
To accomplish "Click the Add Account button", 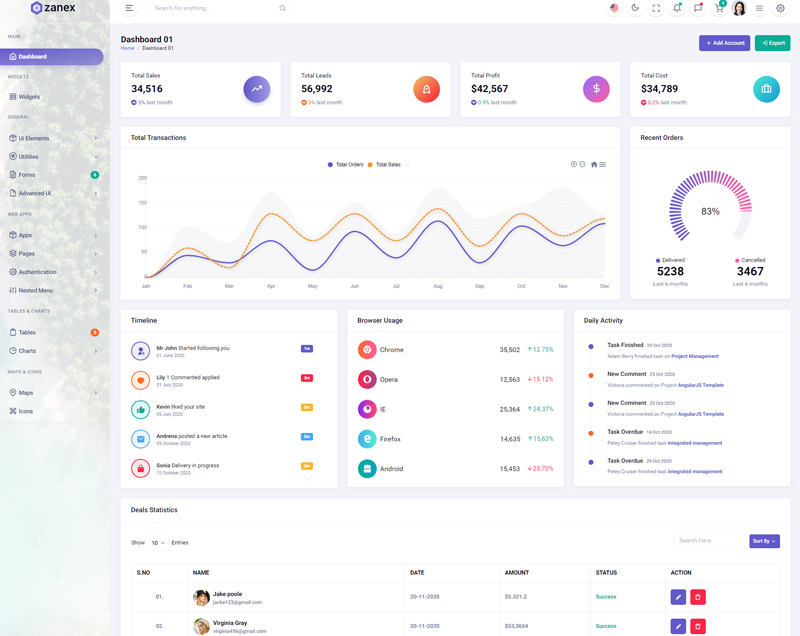I will pyautogui.click(x=724, y=43).
